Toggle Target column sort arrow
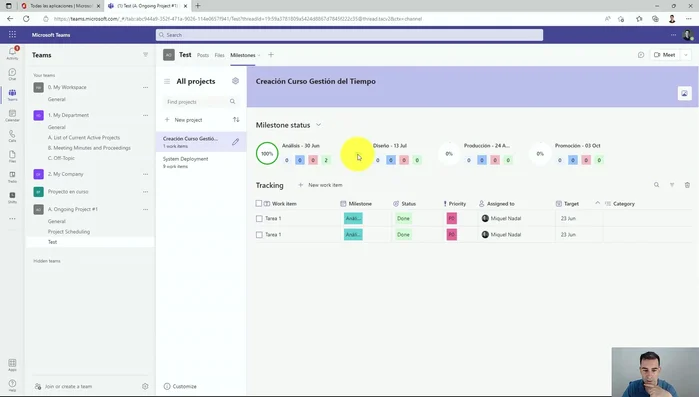This screenshot has height=397, width=699. click(597, 203)
